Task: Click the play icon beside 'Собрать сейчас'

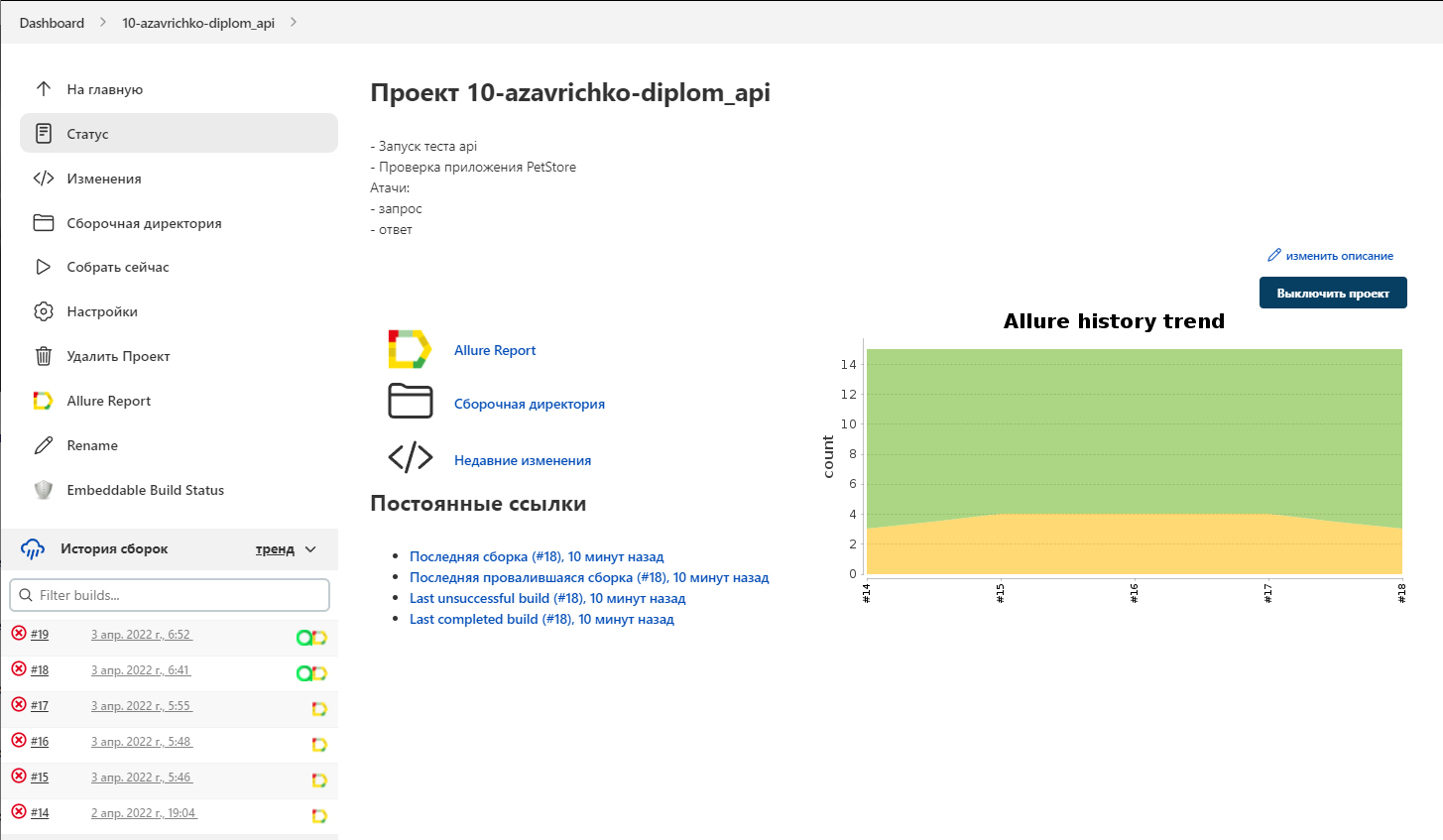Action: [x=44, y=267]
